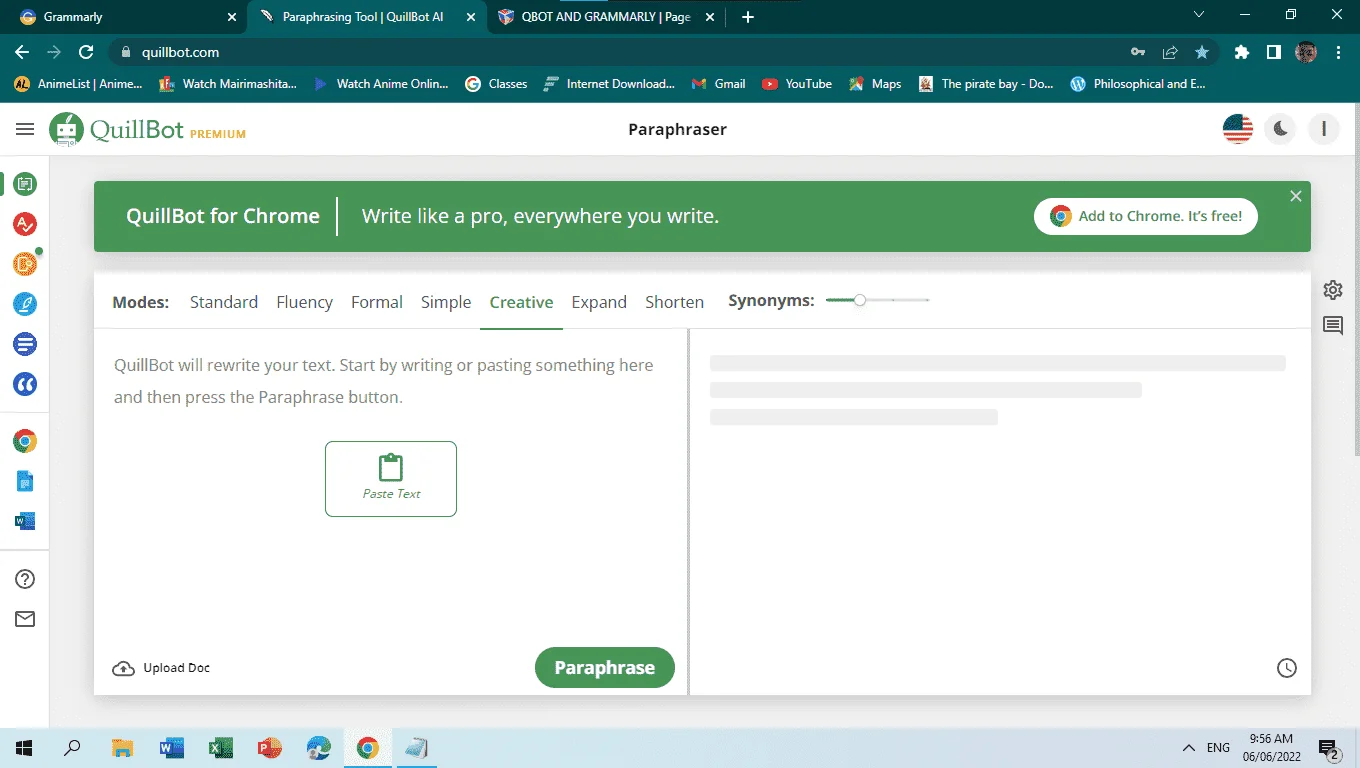Open Excel from the taskbar
This screenshot has height=768, width=1360.
coord(221,748)
